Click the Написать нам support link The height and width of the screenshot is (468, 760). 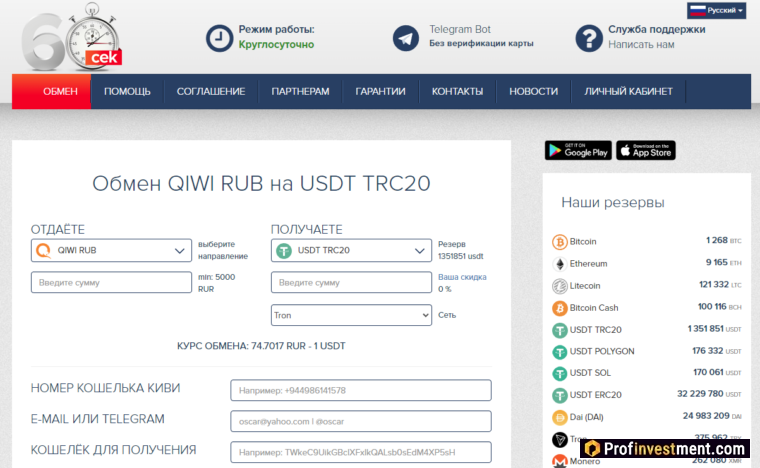641,44
